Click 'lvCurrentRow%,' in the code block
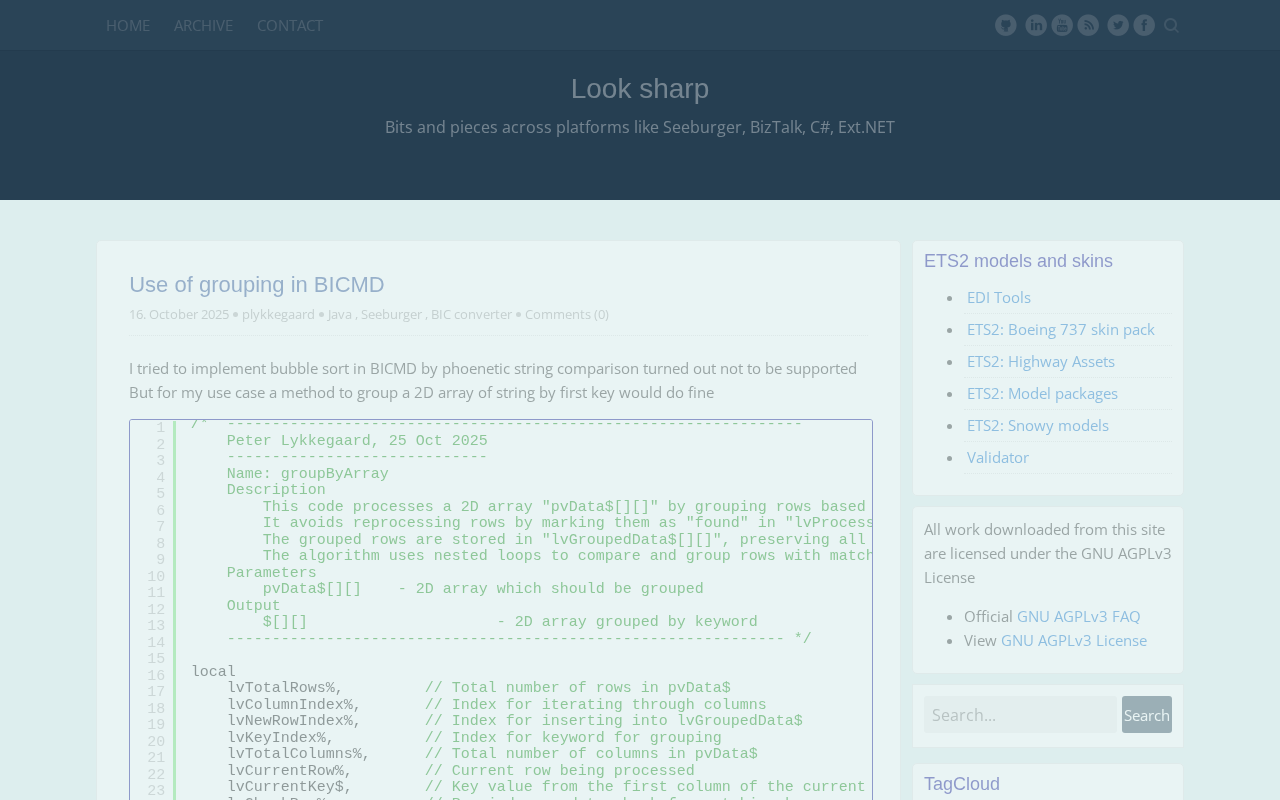Image resolution: width=1280 pixels, height=800 pixels. (x=290, y=771)
